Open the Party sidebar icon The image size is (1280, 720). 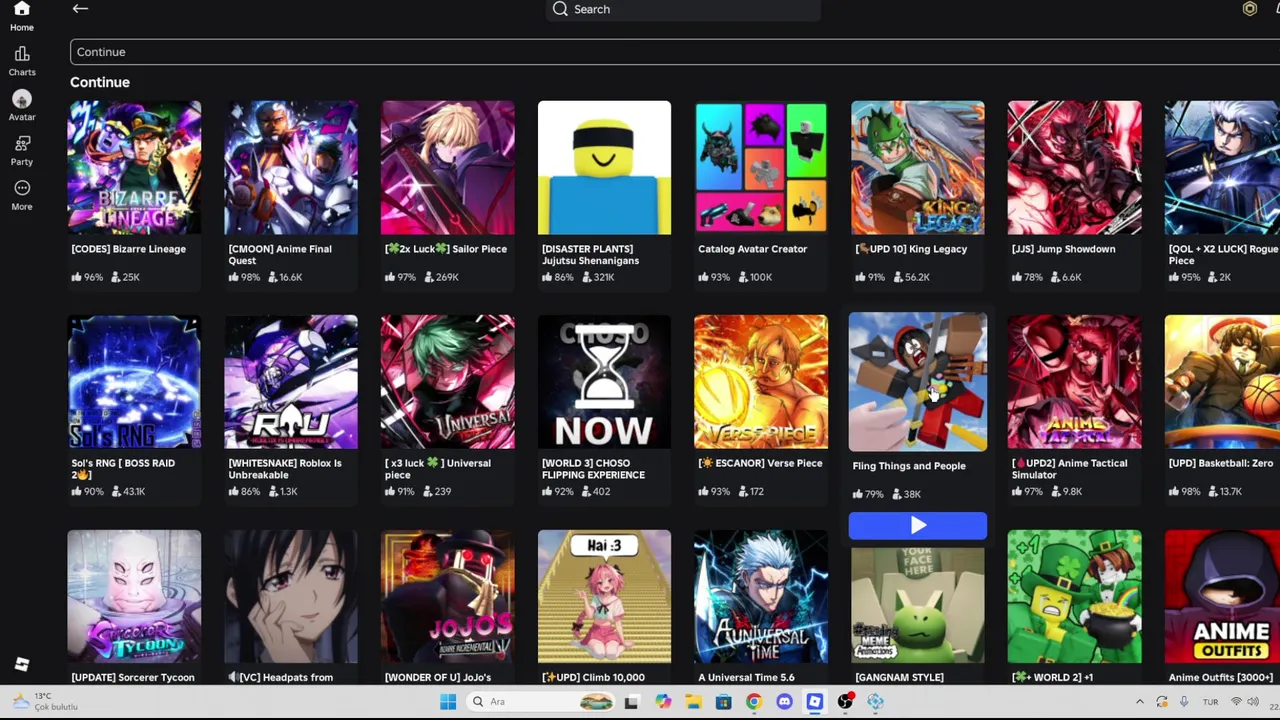(22, 150)
